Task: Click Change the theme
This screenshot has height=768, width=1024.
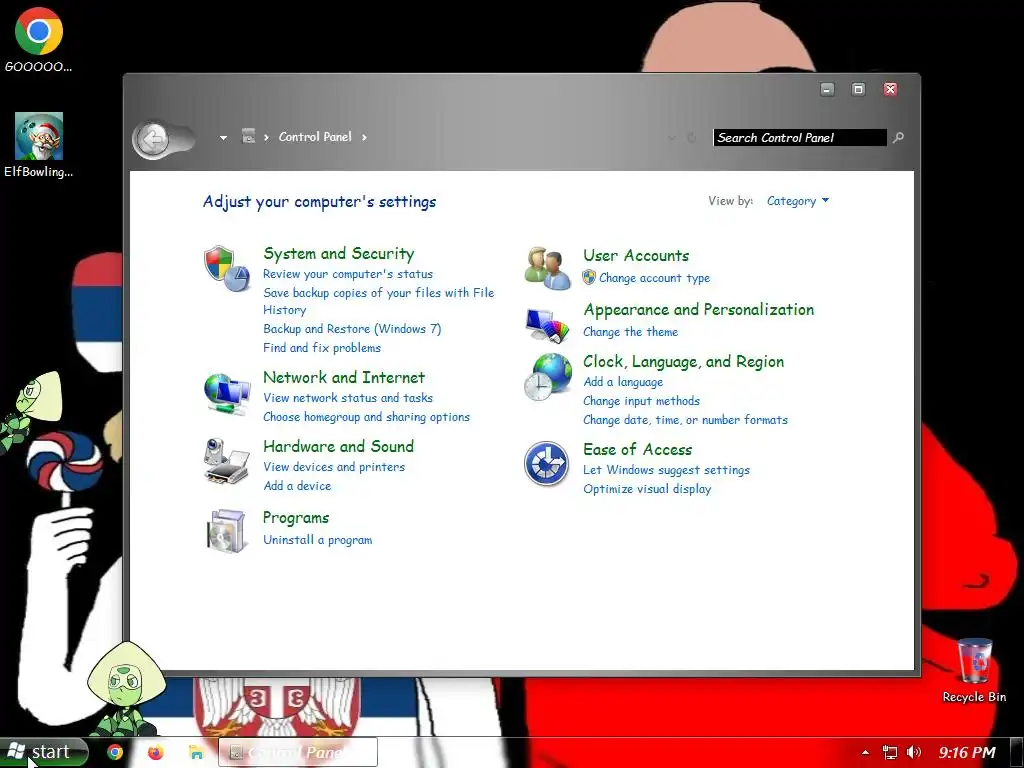Action: (630, 332)
